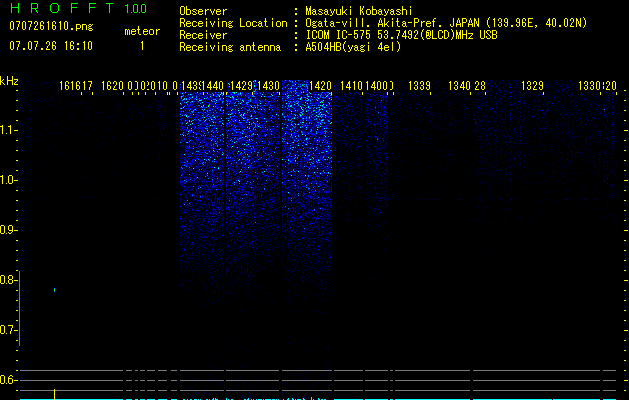Click the 1.0 kHz axis label

(x=8, y=180)
